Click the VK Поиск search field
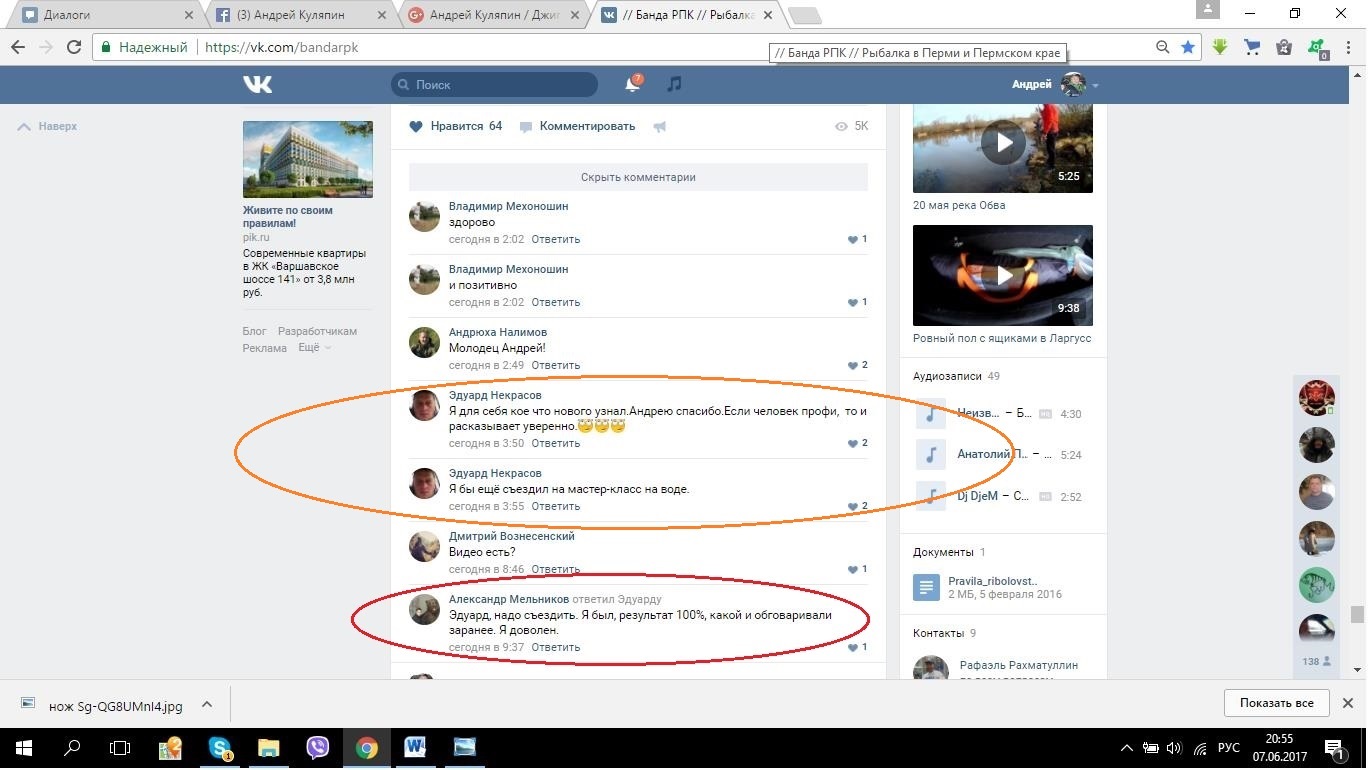Screen dimensions: 1368x770 [x=494, y=85]
